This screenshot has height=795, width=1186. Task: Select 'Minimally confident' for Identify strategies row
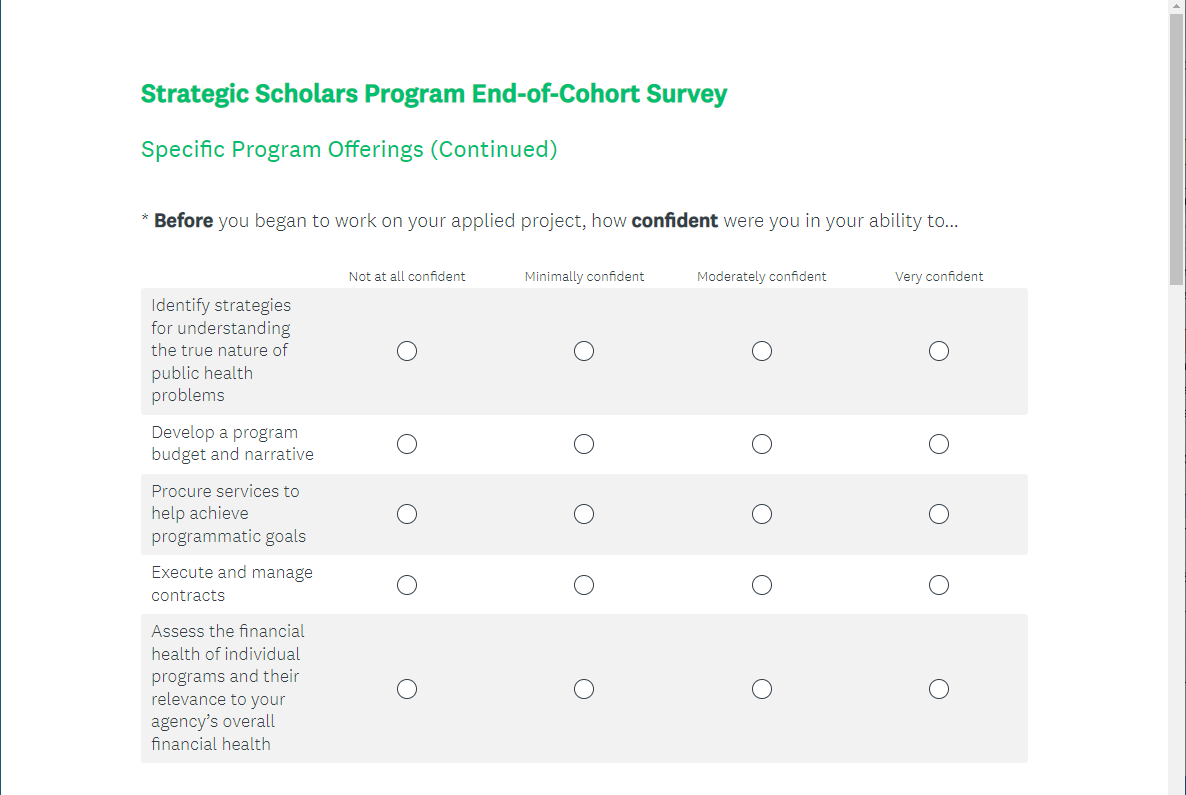[x=584, y=351]
